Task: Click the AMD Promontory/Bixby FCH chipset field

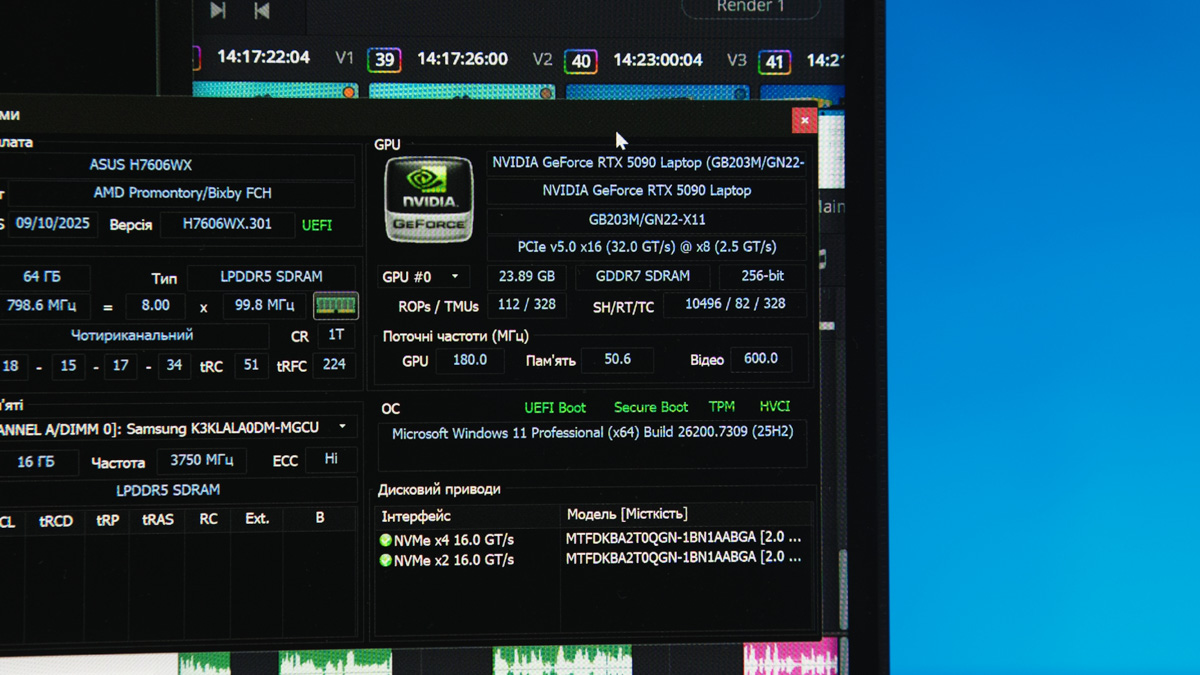Action: pos(182,193)
